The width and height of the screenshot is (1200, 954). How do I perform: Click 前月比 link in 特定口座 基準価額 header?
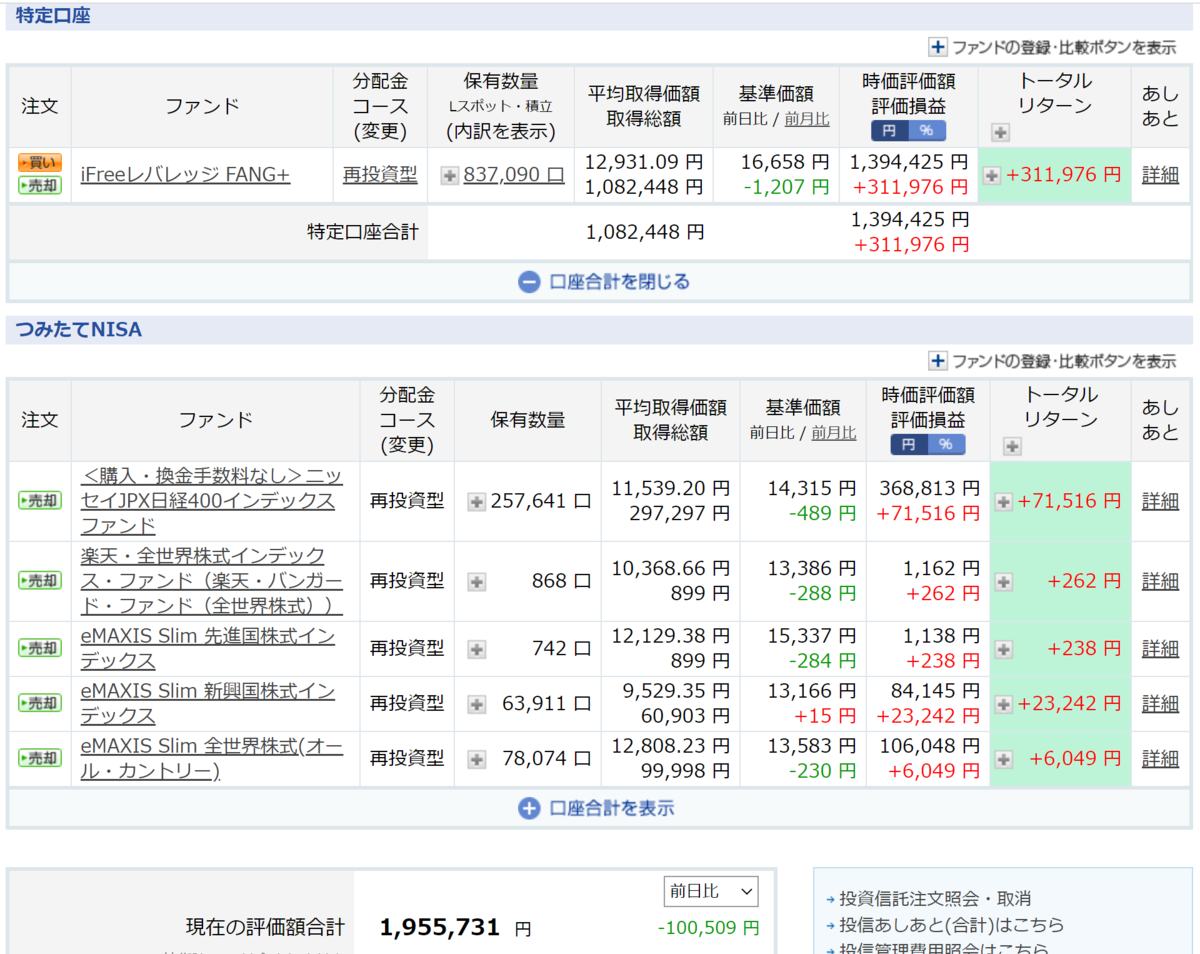(806, 119)
